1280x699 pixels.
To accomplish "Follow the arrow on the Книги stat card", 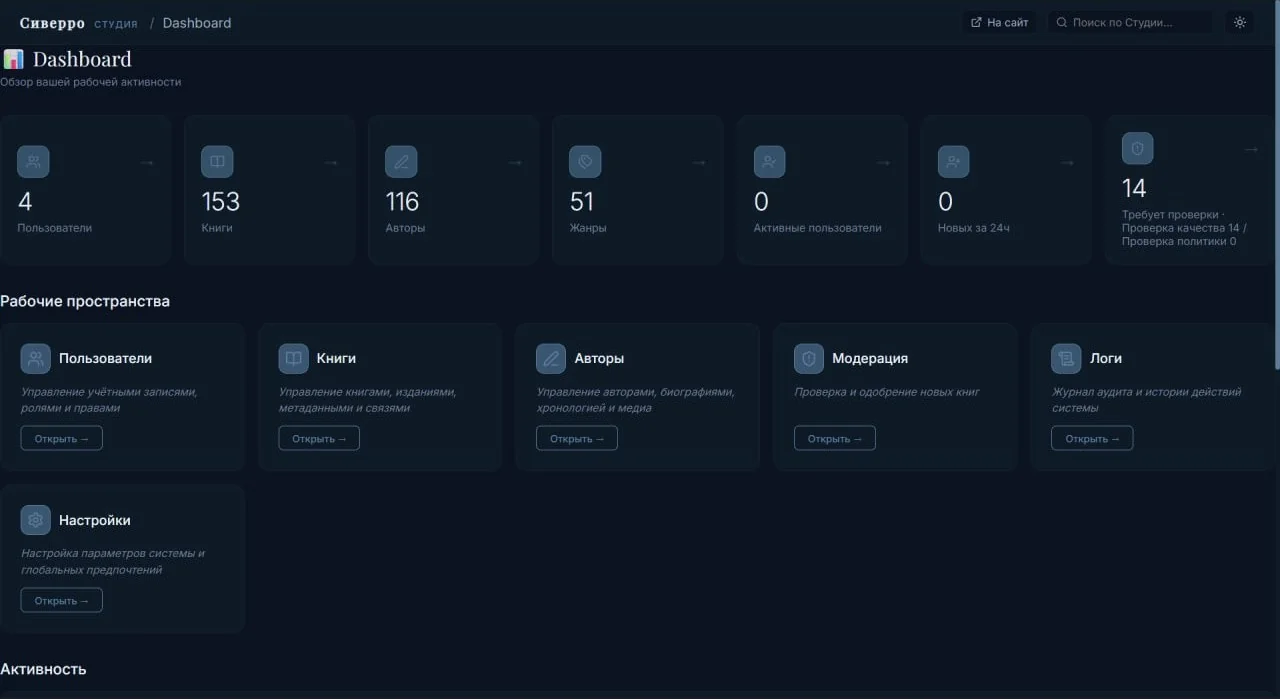I will (x=331, y=162).
